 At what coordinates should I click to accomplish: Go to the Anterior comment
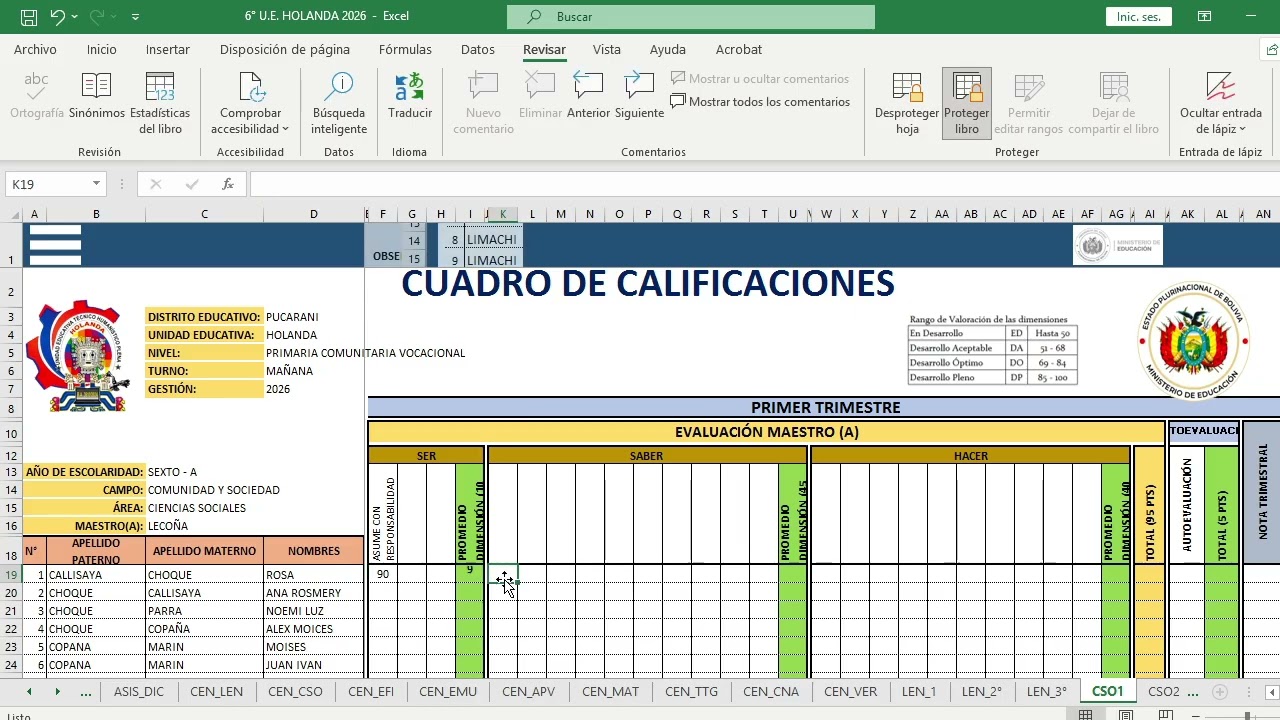point(588,97)
